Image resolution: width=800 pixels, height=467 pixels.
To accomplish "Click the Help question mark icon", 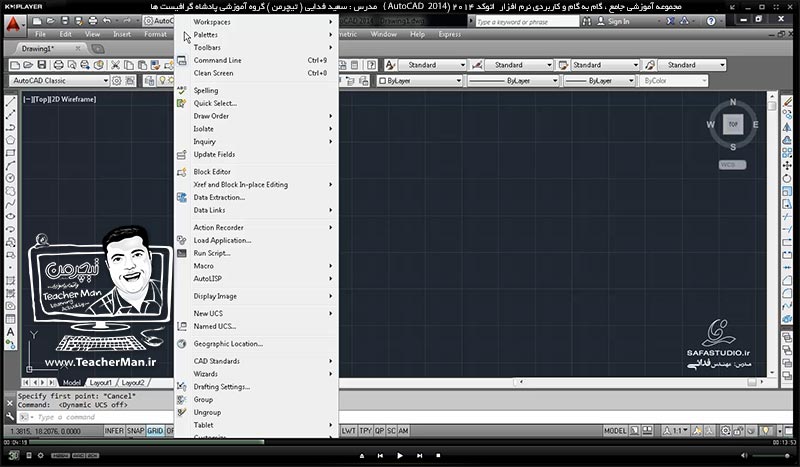I will (711, 21).
